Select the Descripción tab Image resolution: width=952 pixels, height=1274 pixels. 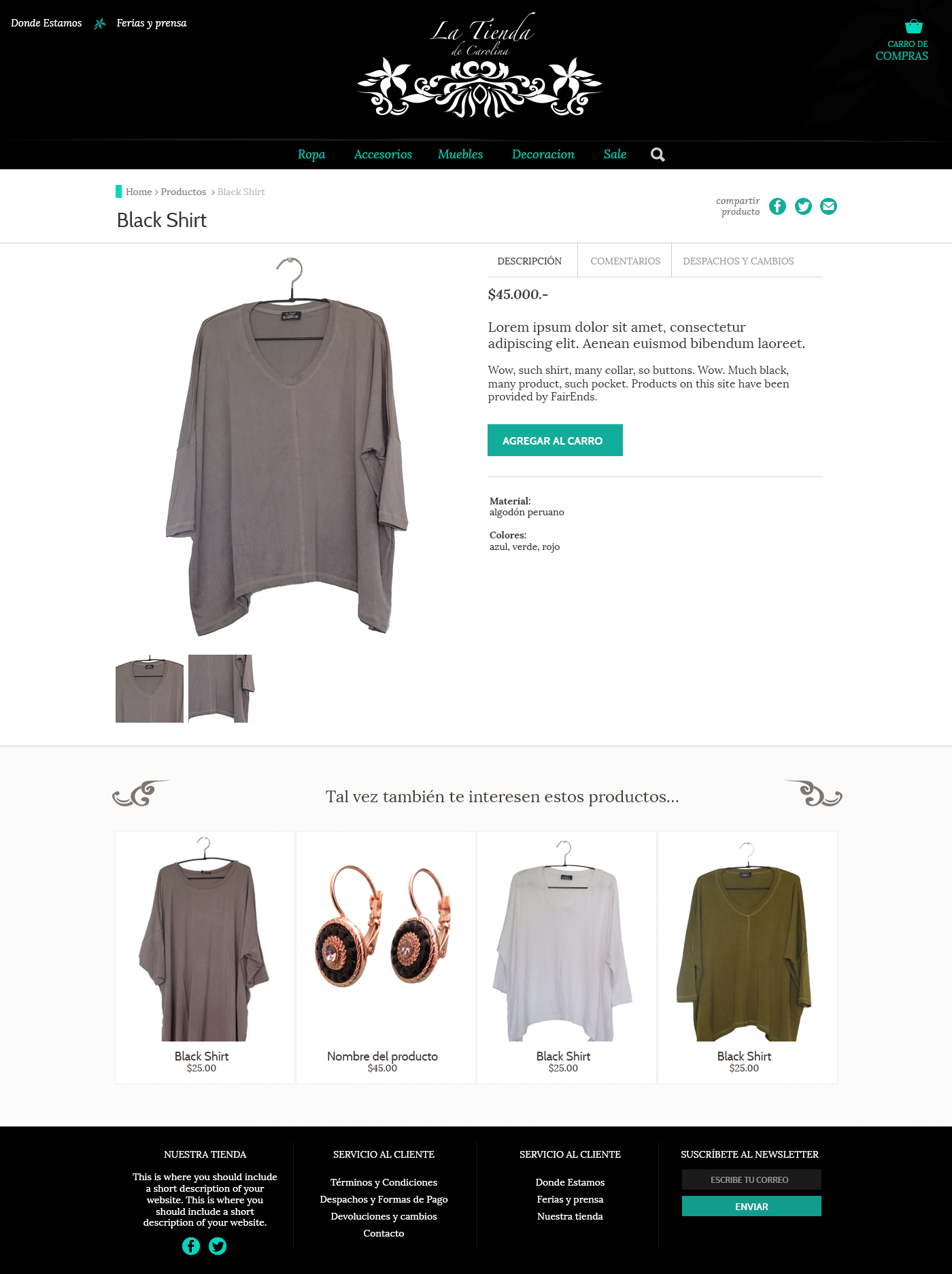pos(530,261)
